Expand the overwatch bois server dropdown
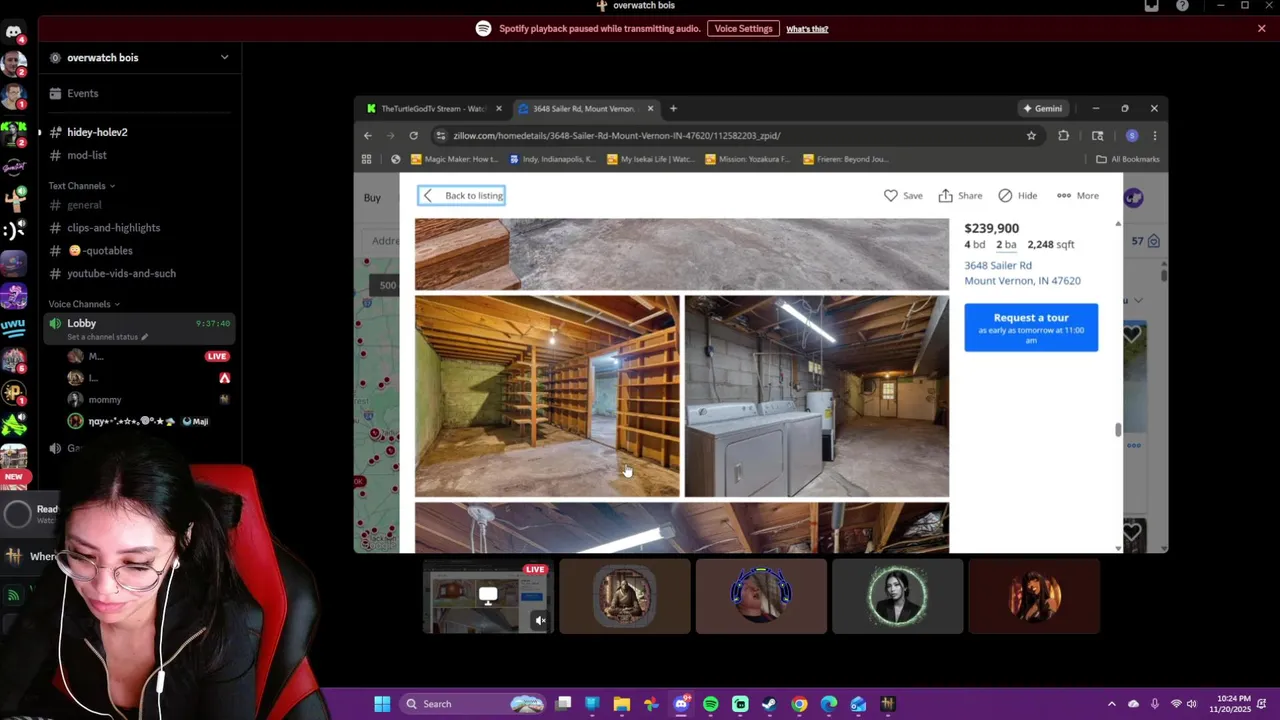The width and height of the screenshot is (1280, 720). click(224, 58)
